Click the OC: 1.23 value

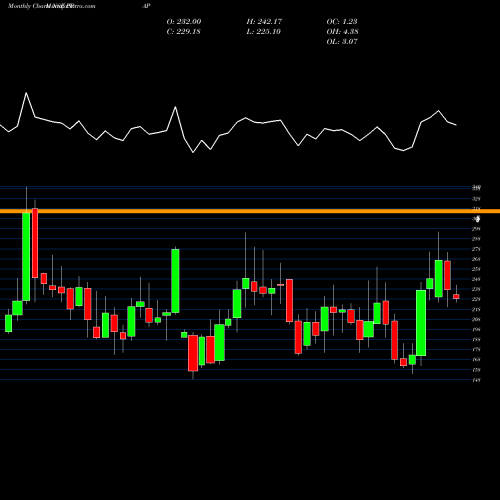342,21
